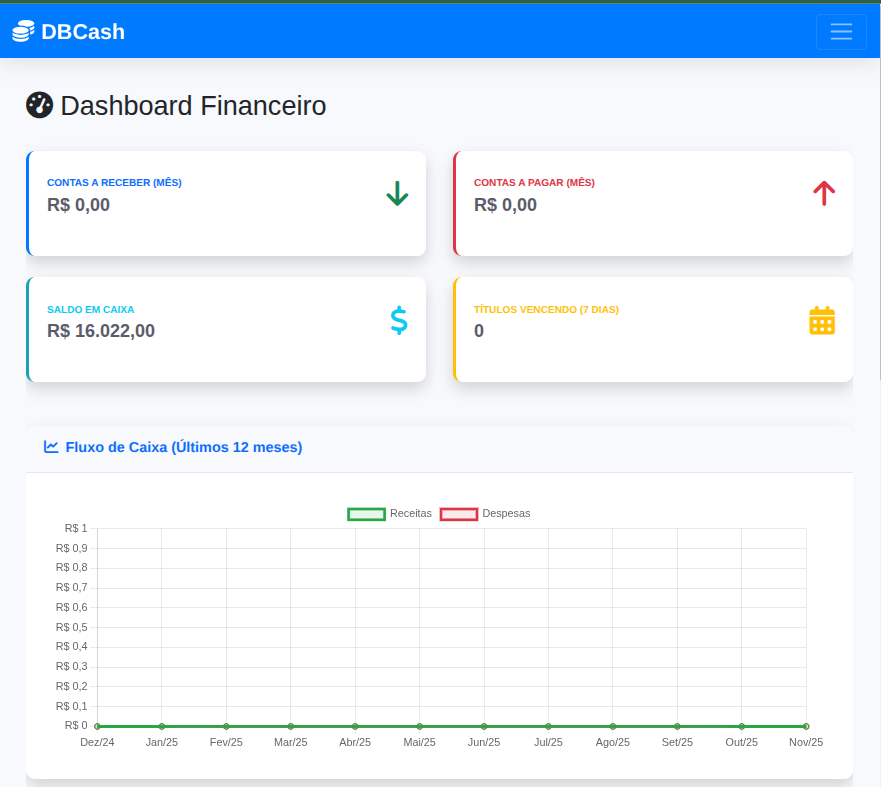
Task: Click the Títulos Vencendo (7 dias) card
Action: (653, 329)
